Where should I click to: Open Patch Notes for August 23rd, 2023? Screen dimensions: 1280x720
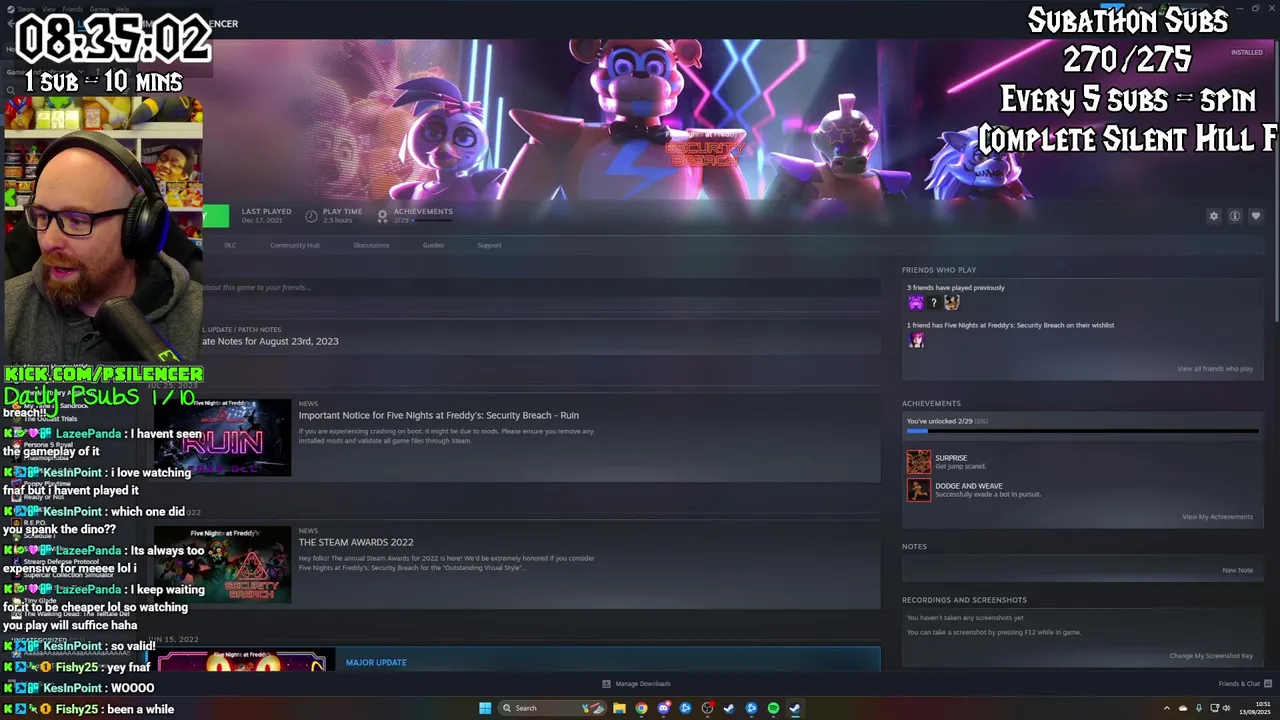coord(270,341)
